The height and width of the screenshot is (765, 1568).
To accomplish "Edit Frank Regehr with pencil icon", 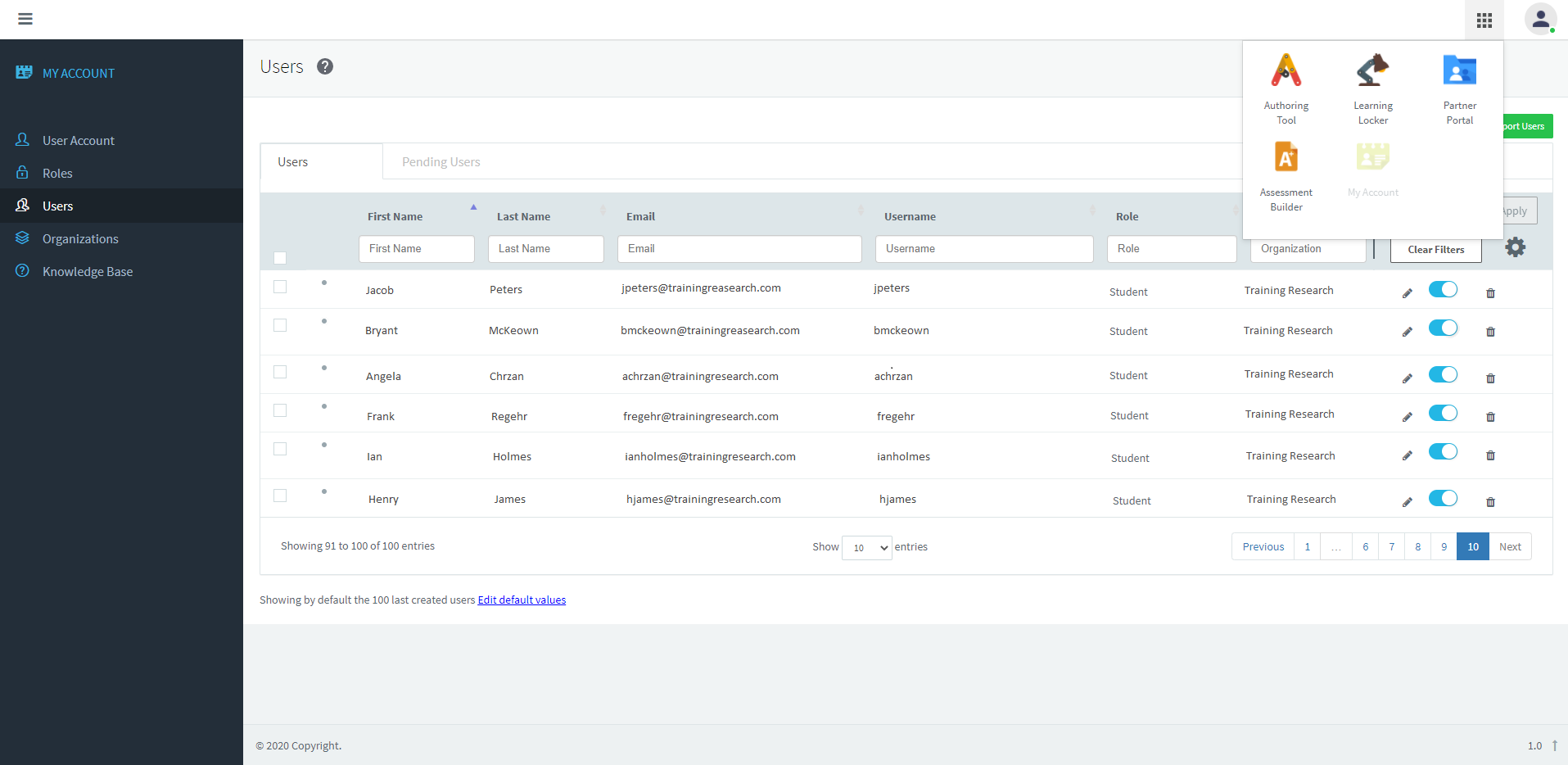I will [1407, 417].
